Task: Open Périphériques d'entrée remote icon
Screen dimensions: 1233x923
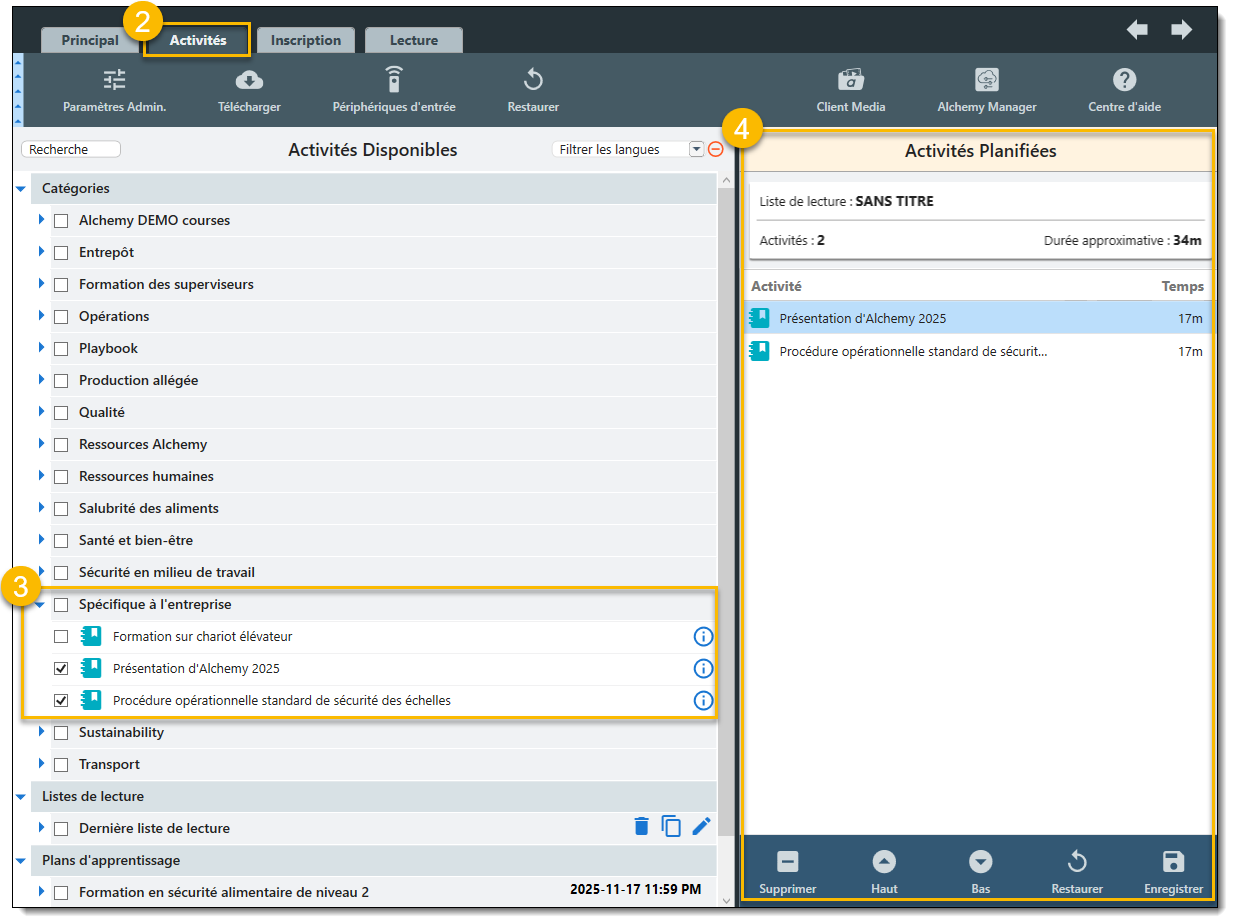Action: tap(394, 81)
